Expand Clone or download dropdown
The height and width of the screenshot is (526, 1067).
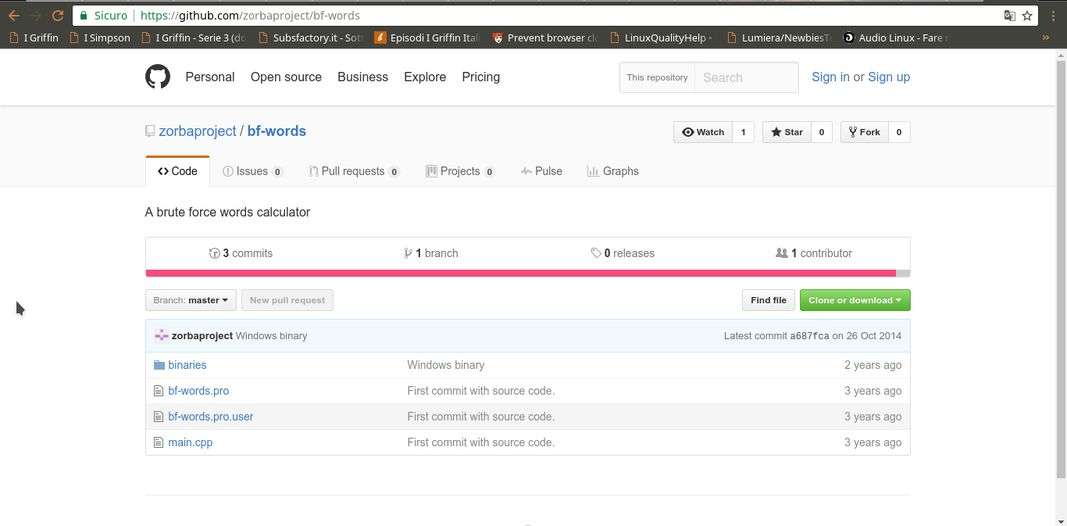855,300
